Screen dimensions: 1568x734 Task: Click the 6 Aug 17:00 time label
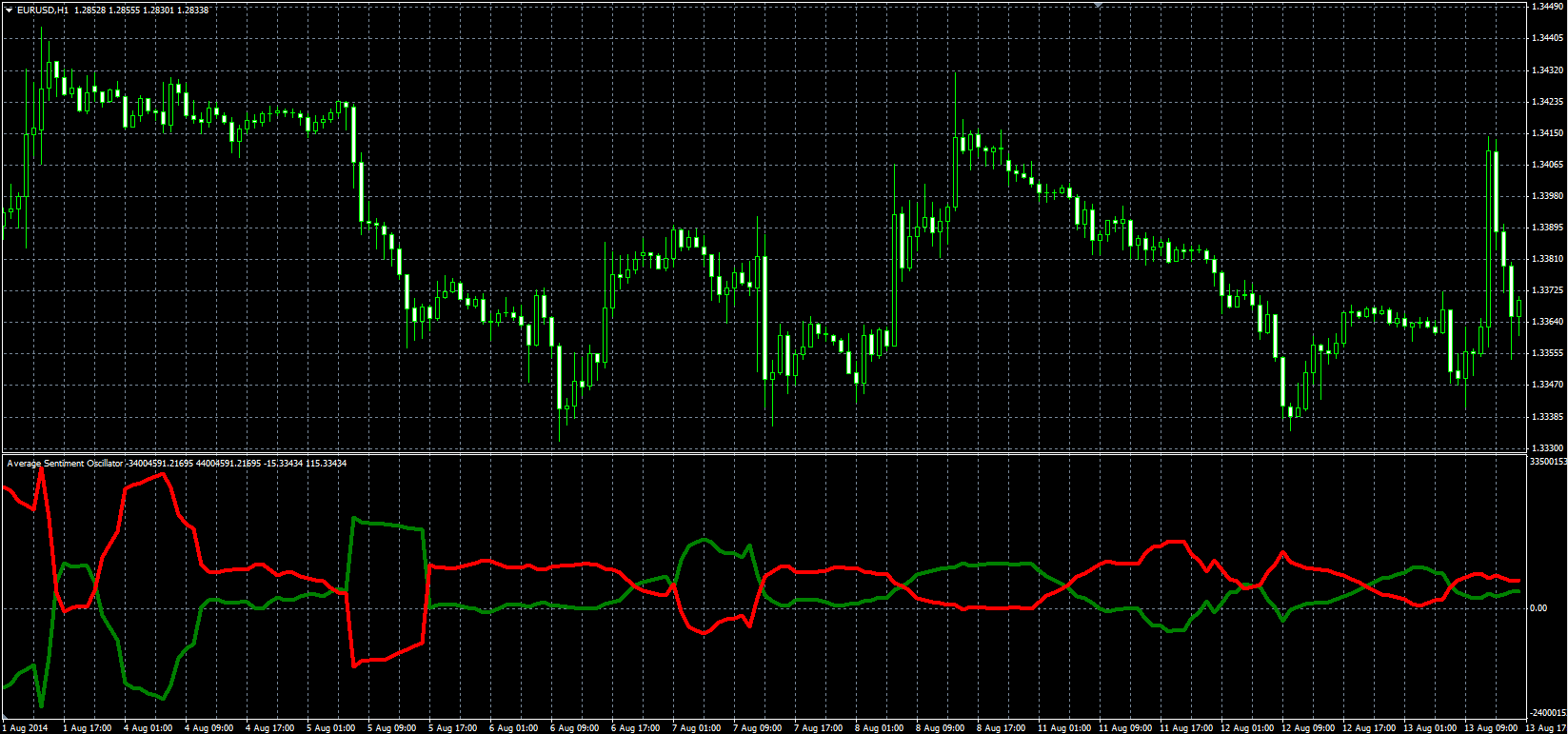point(635,728)
